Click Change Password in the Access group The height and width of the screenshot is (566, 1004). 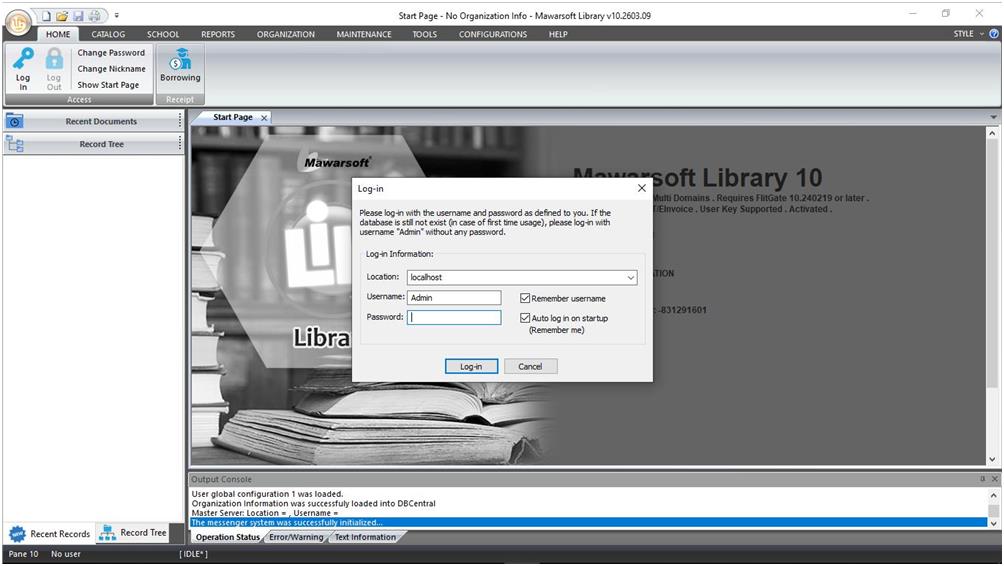click(x=111, y=53)
